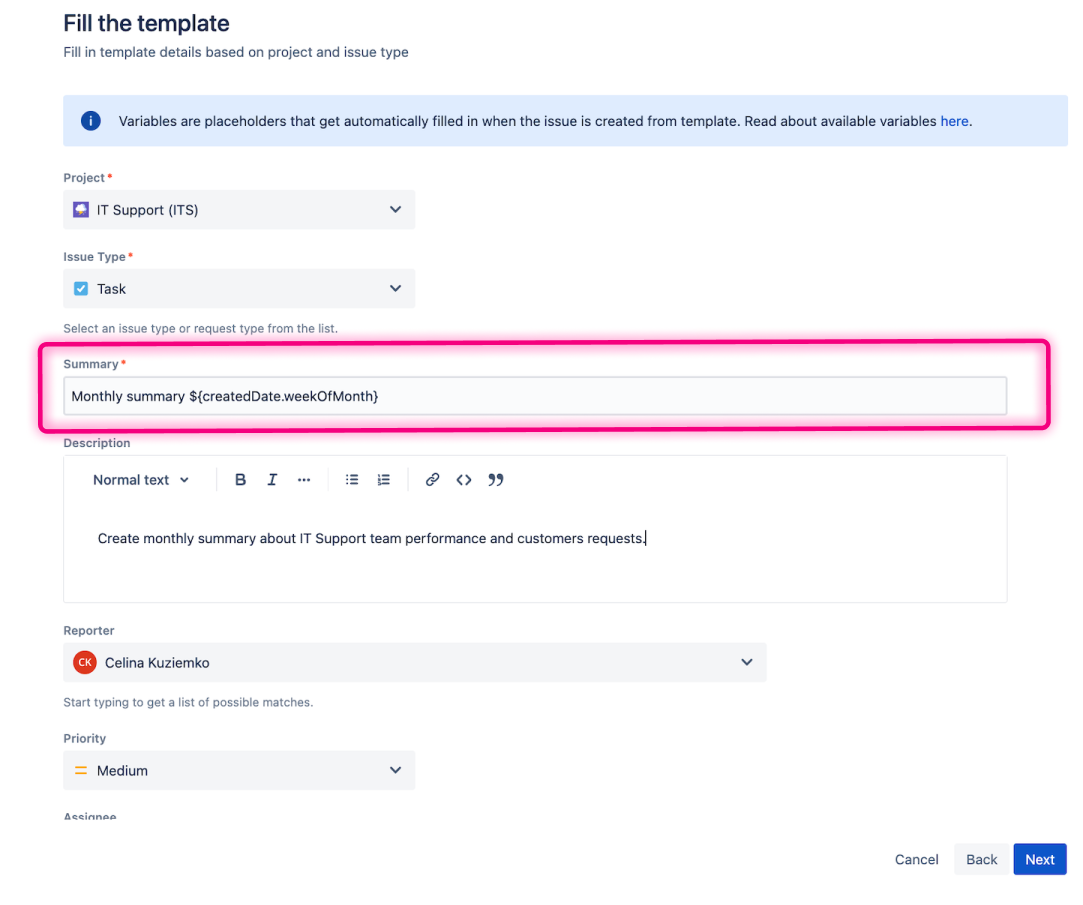Insert a numbered list in the description
Image resolution: width=1083 pixels, height=905 pixels.
tap(384, 479)
